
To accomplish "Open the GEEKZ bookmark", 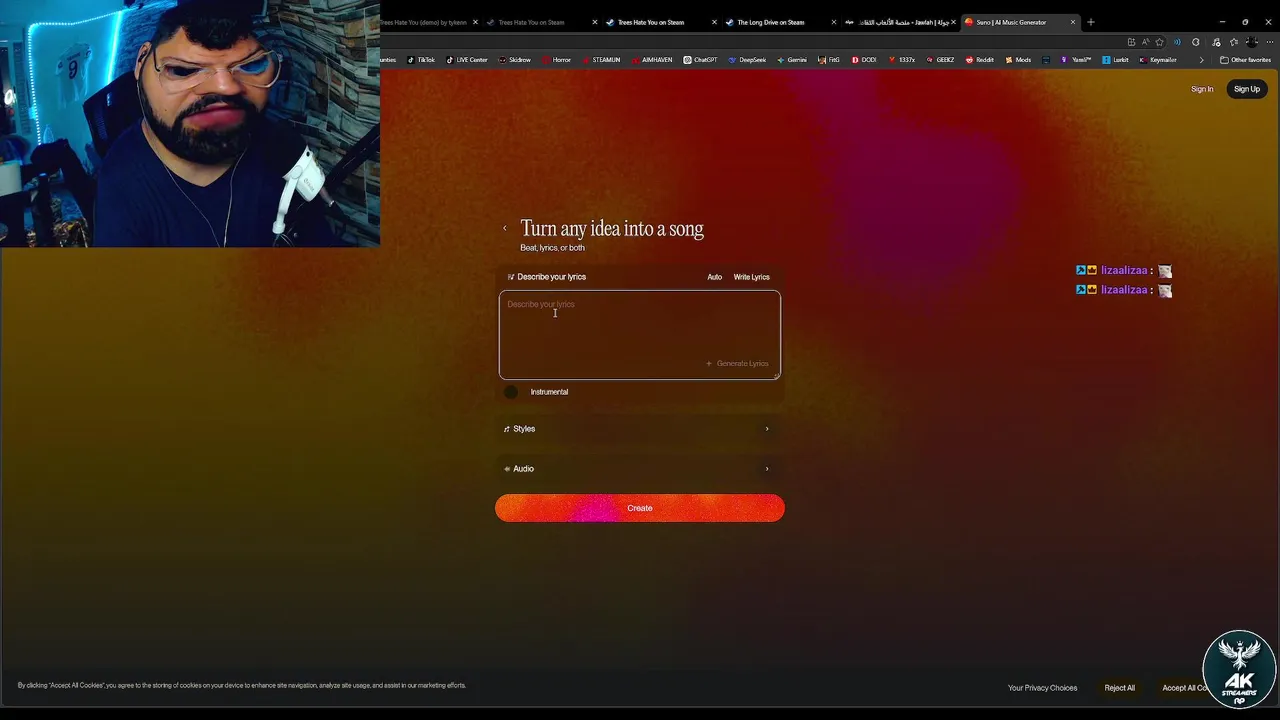I will (940, 60).
